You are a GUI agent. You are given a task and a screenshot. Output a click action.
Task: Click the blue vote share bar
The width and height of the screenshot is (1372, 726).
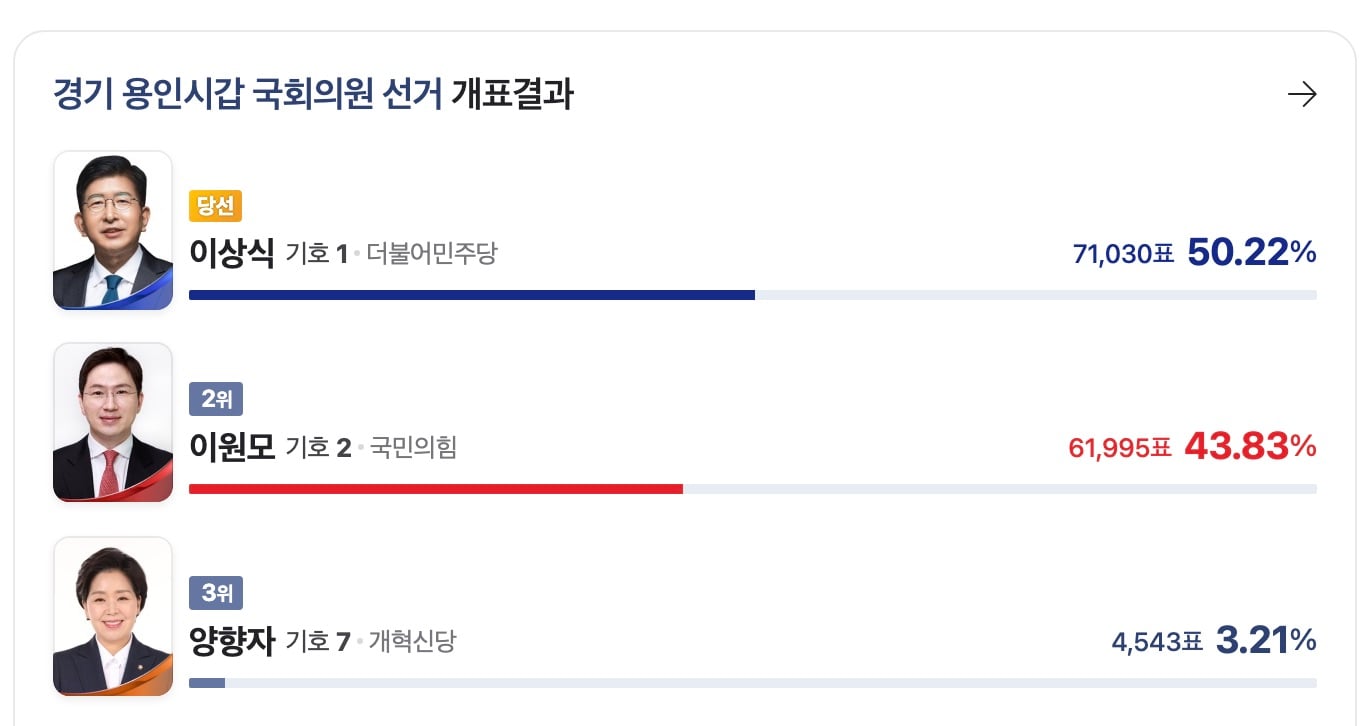[x=472, y=295]
